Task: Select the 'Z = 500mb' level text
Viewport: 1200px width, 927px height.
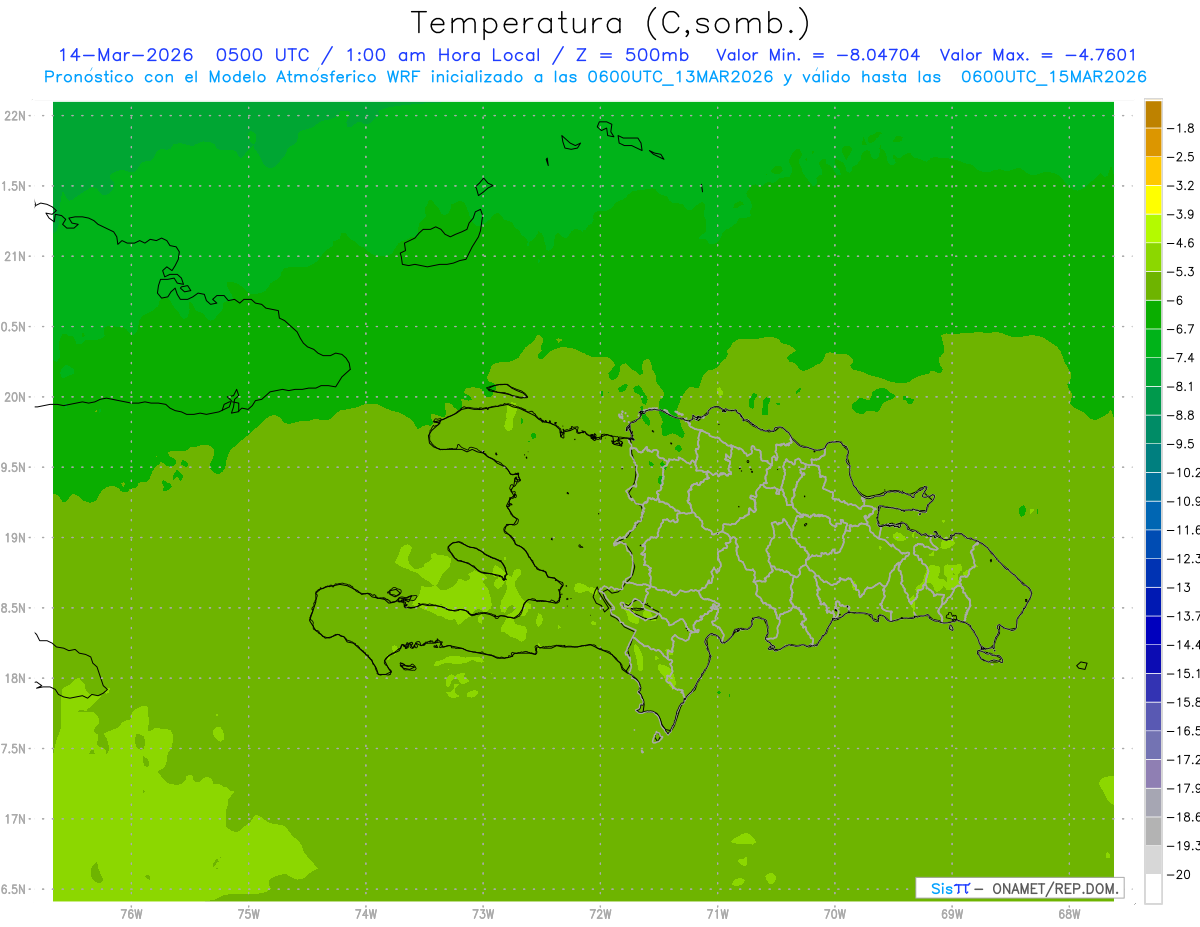Action: tap(630, 55)
